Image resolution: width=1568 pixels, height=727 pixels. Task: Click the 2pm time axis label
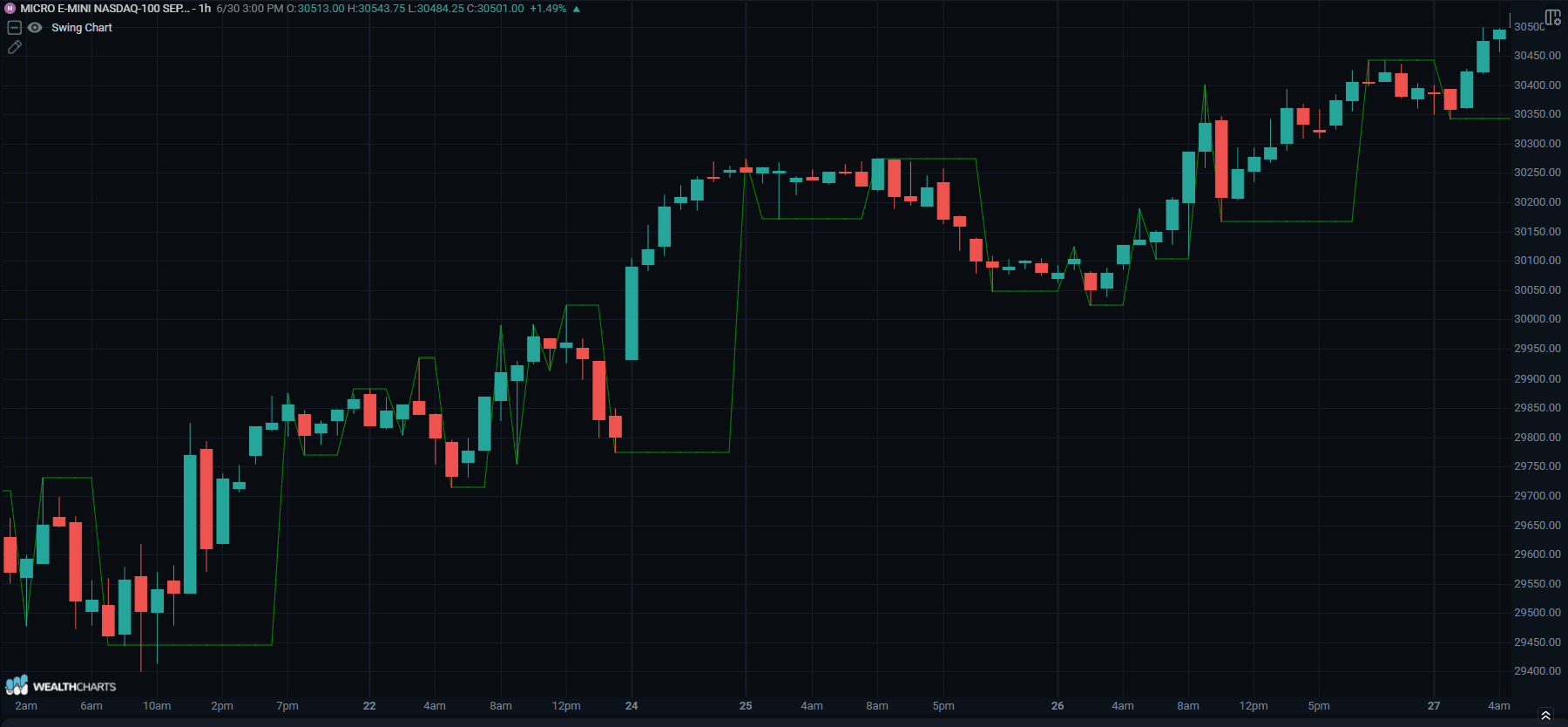pyautogui.click(x=222, y=706)
